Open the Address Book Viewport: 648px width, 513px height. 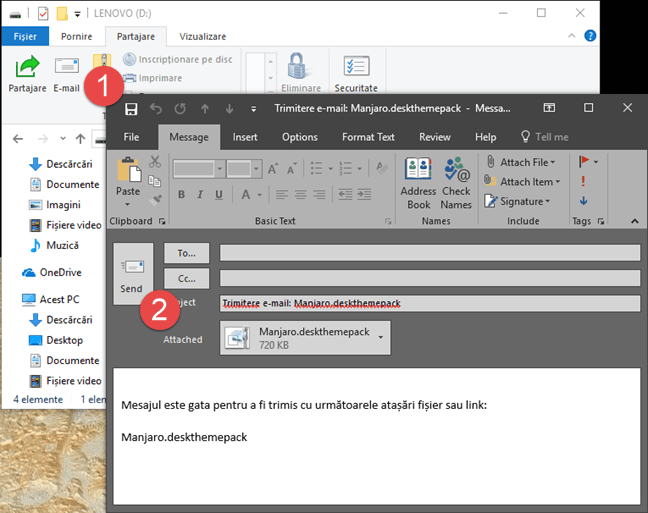418,183
